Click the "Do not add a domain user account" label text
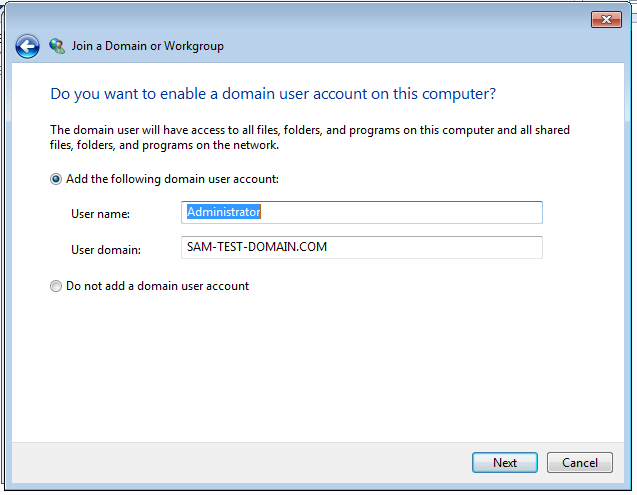Viewport: 637px width, 495px height. coord(157,286)
